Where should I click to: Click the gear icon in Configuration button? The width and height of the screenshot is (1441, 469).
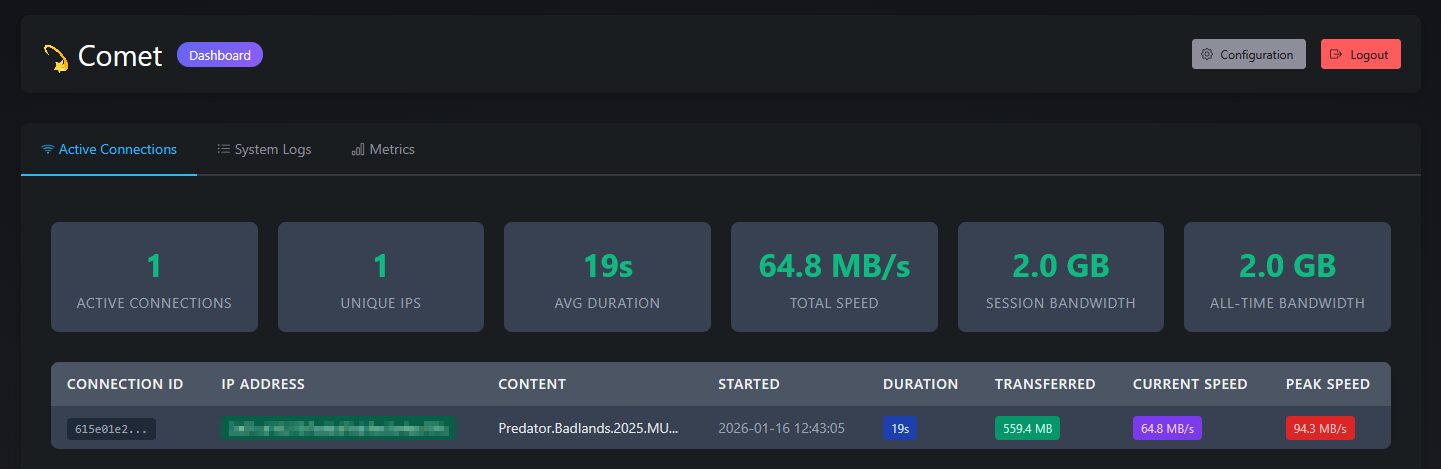[1207, 55]
